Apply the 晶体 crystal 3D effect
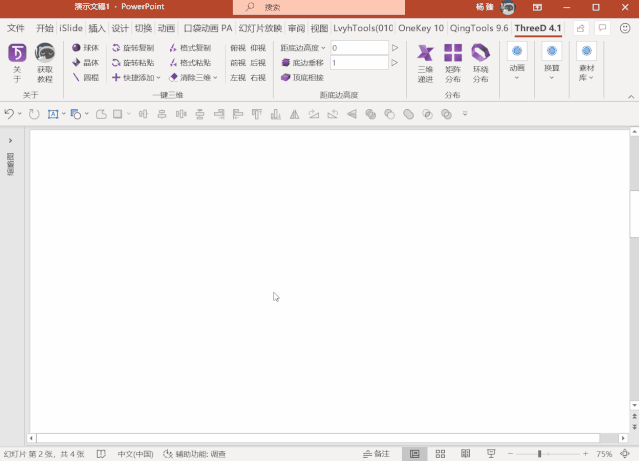The height and width of the screenshot is (461, 639). click(86, 62)
